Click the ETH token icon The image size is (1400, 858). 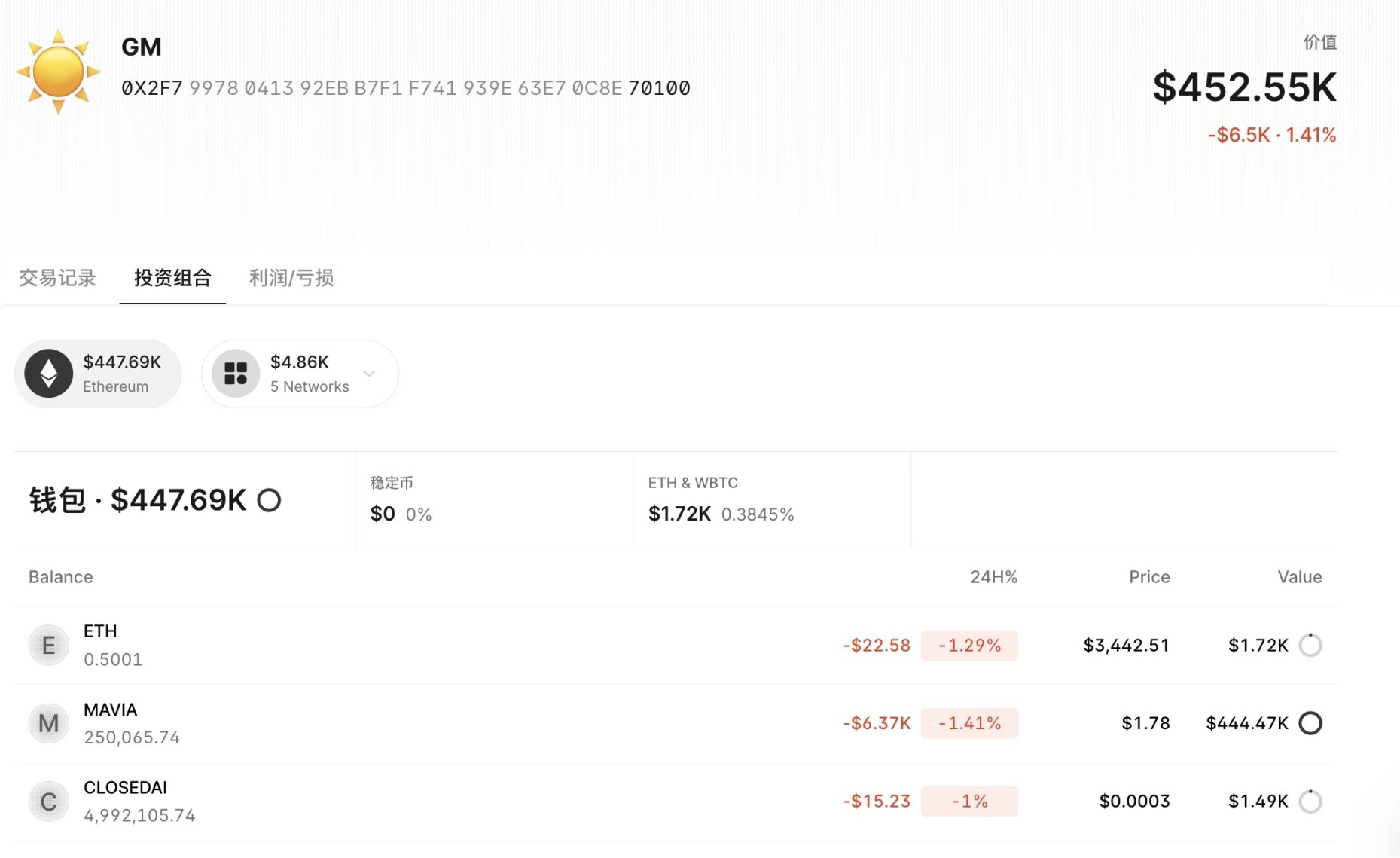[x=49, y=646]
